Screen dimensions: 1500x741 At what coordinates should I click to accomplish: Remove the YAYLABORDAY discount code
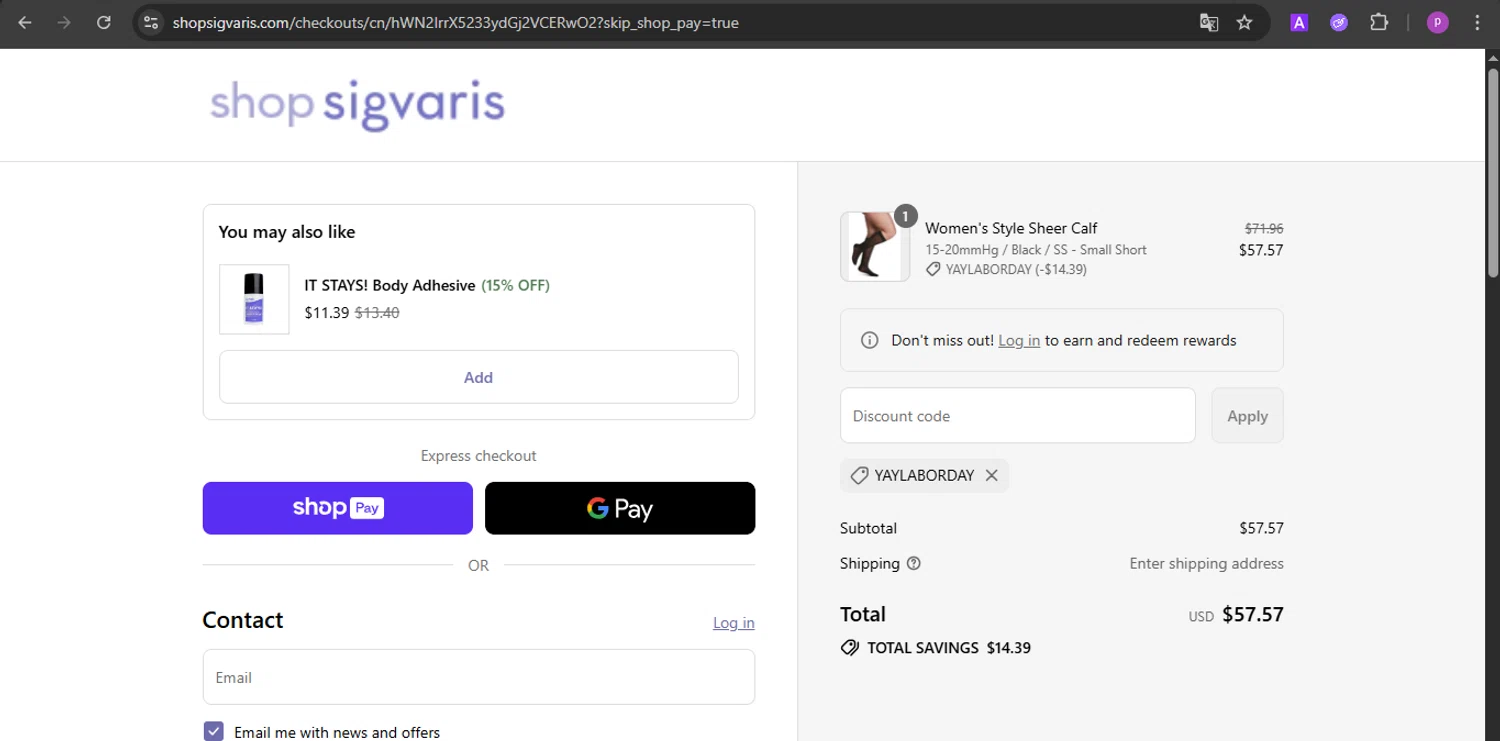pyautogui.click(x=991, y=475)
